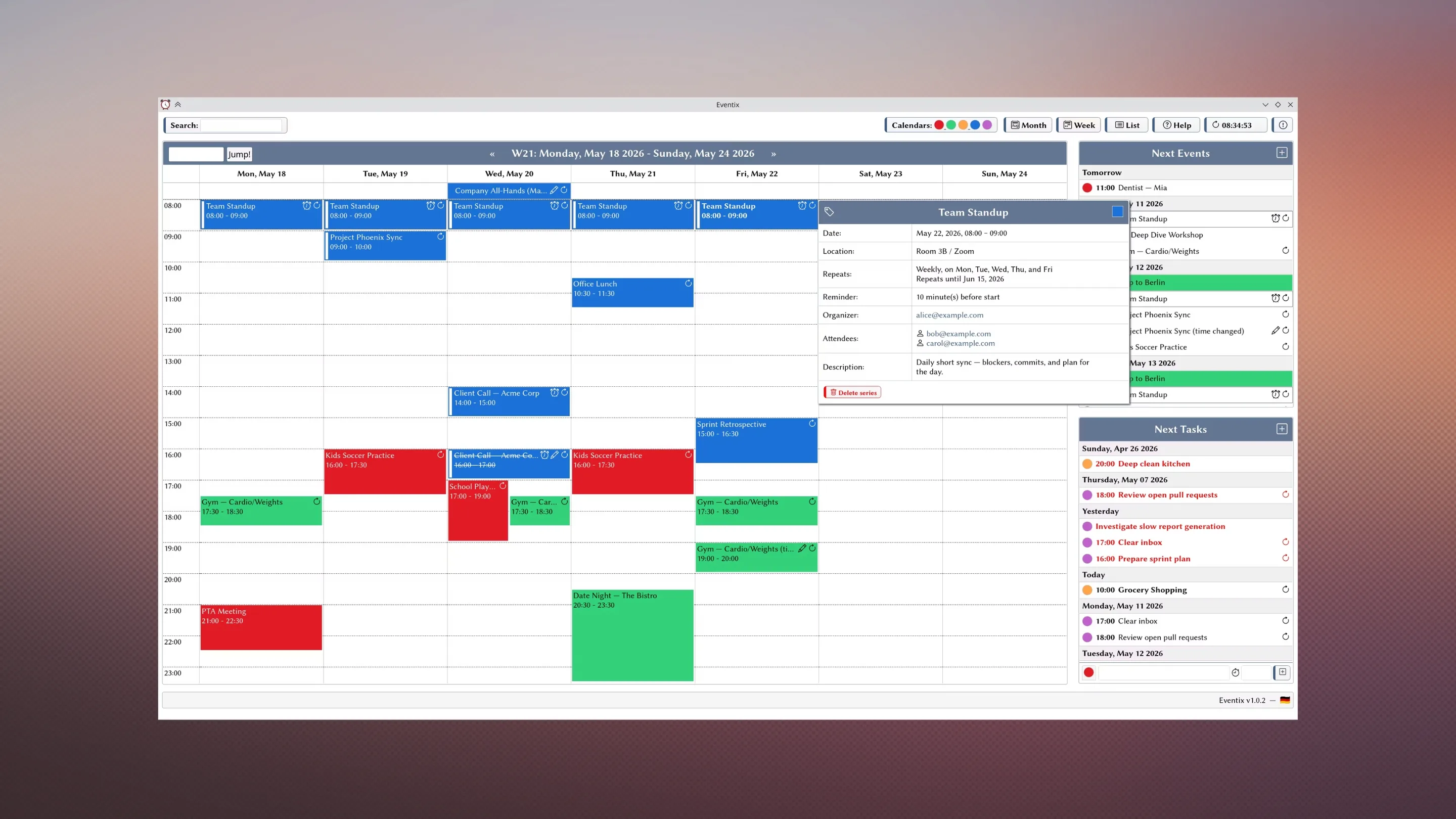
Task: Add new task with Next Tasks plus icon
Action: (x=1282, y=428)
